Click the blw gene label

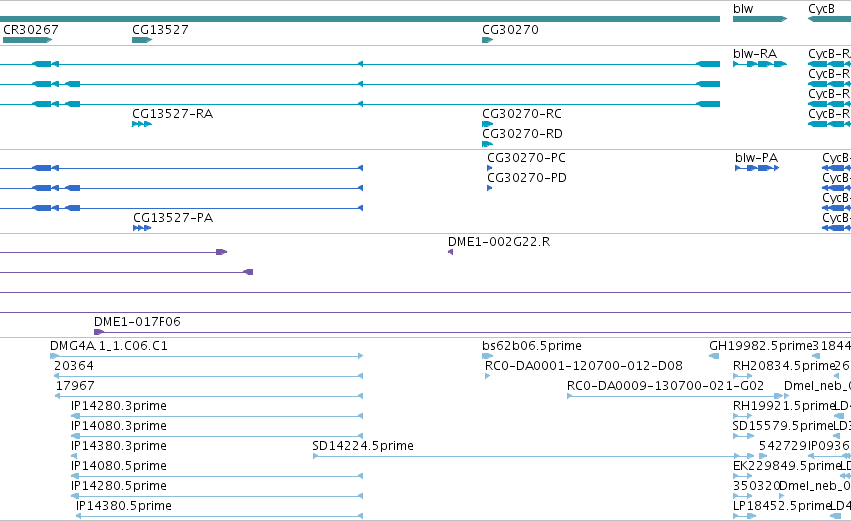(x=743, y=9)
